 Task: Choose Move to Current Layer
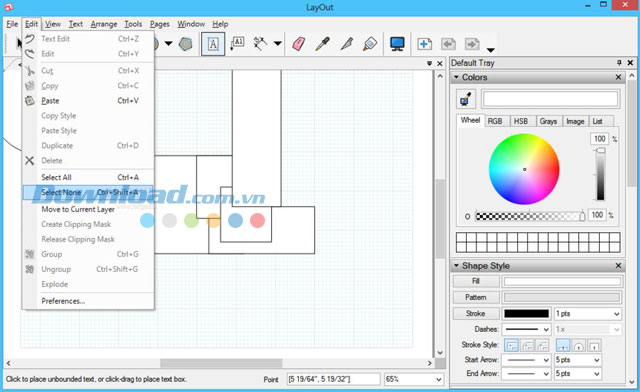click(89, 209)
